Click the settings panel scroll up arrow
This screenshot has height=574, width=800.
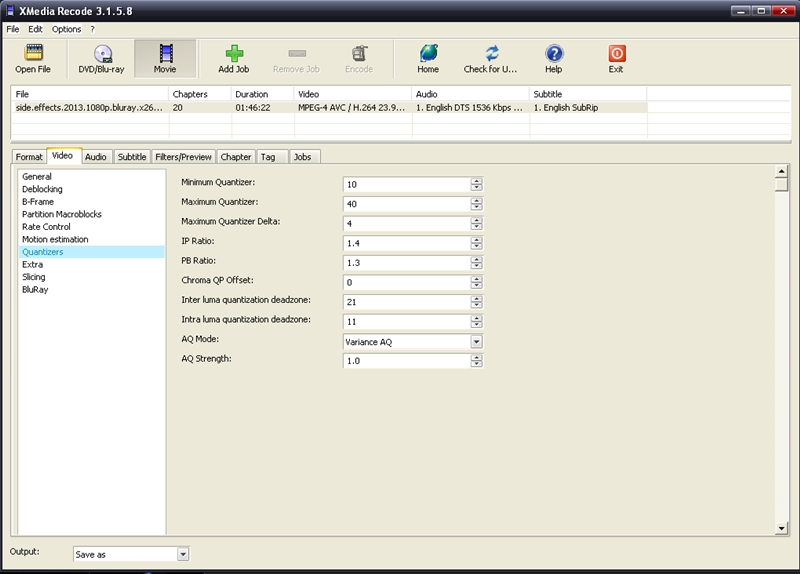781,171
